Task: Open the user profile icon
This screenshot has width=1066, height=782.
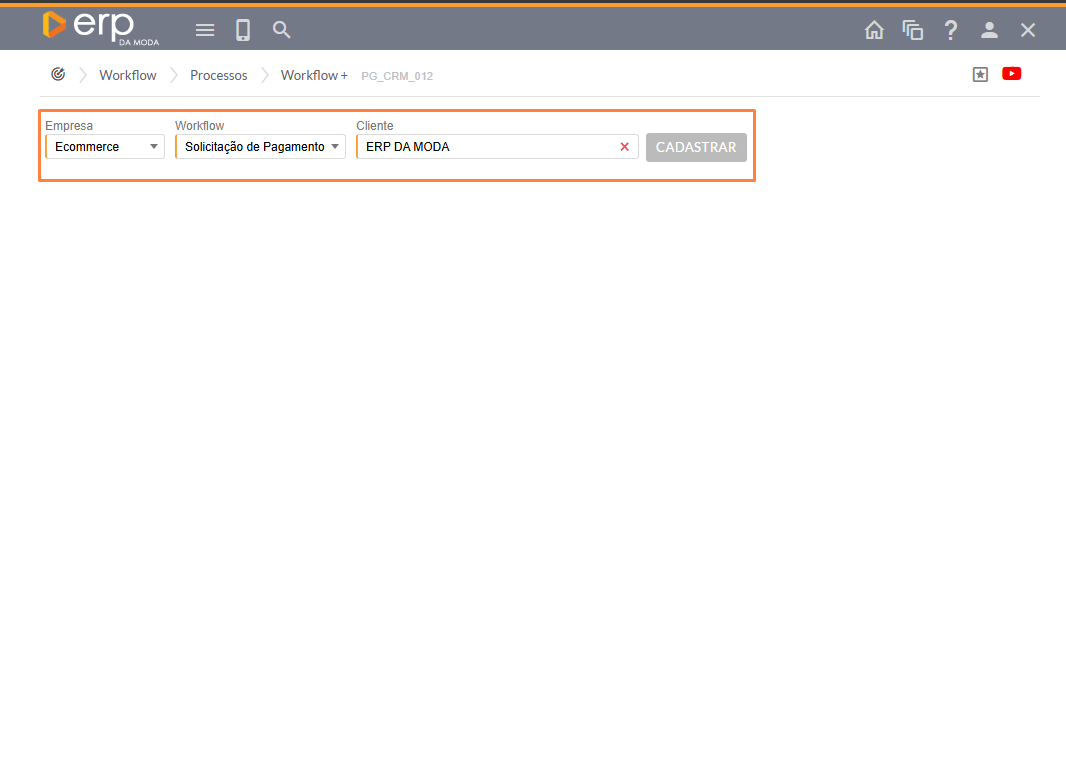Action: [989, 30]
